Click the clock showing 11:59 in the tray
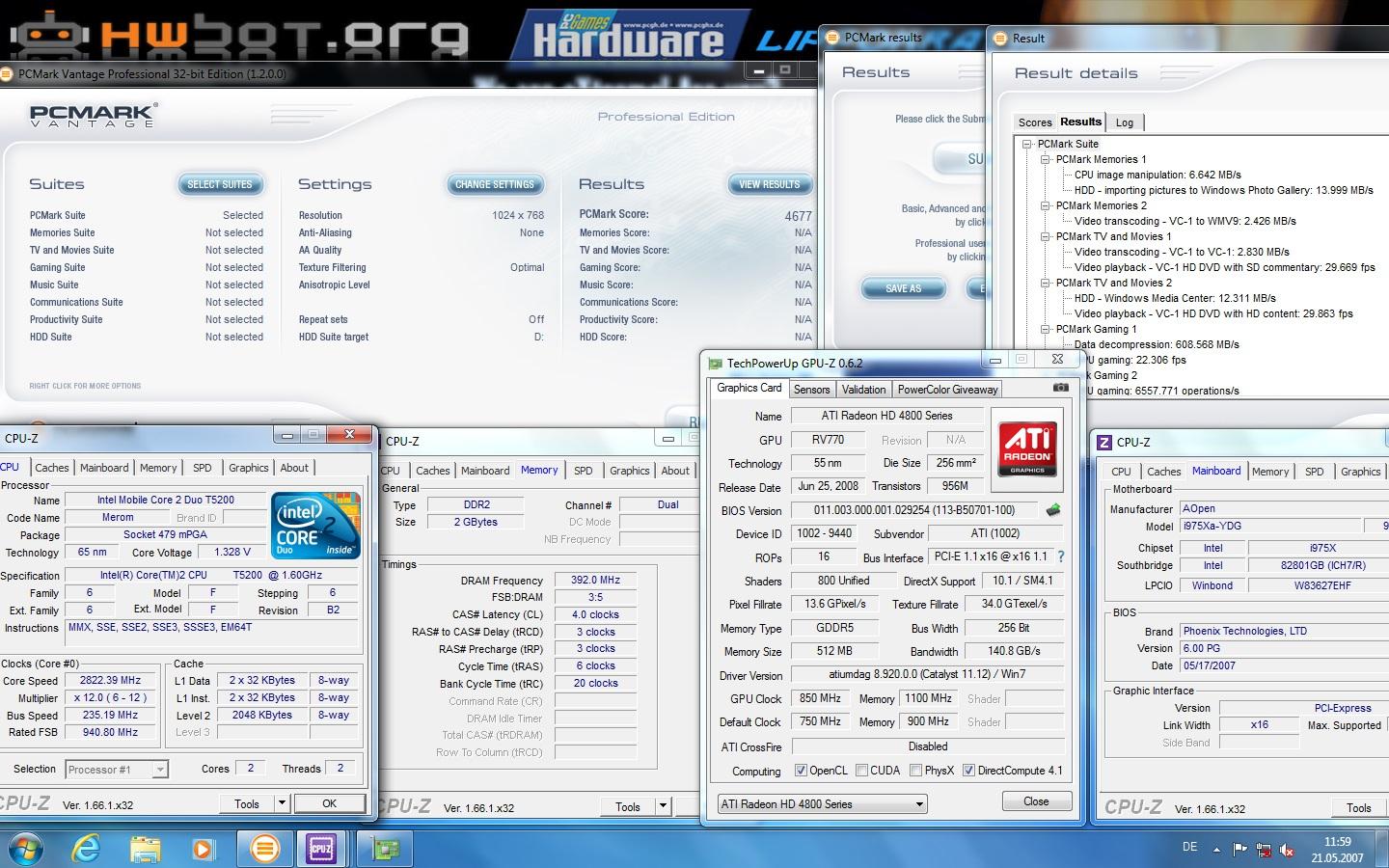The width and height of the screenshot is (1389, 868). point(1337,842)
